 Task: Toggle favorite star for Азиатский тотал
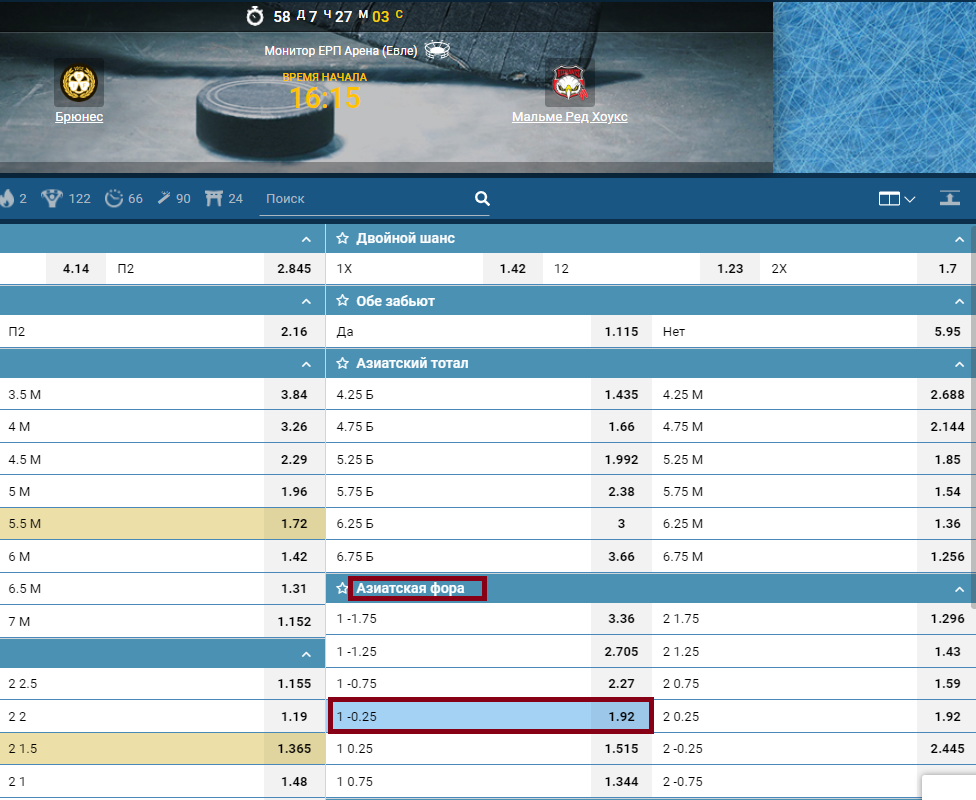[342, 364]
